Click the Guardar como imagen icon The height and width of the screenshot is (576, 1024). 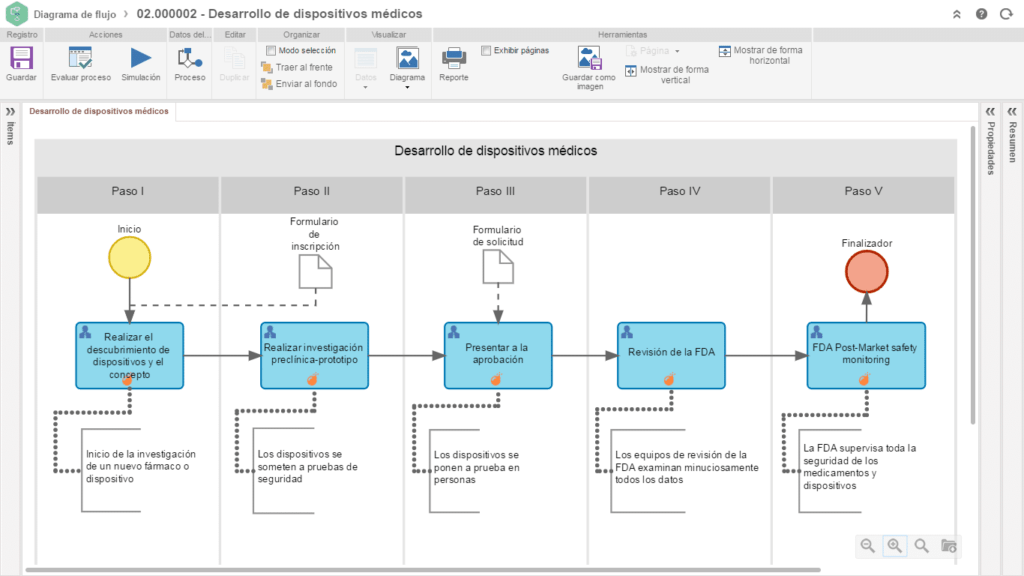pyautogui.click(x=589, y=59)
